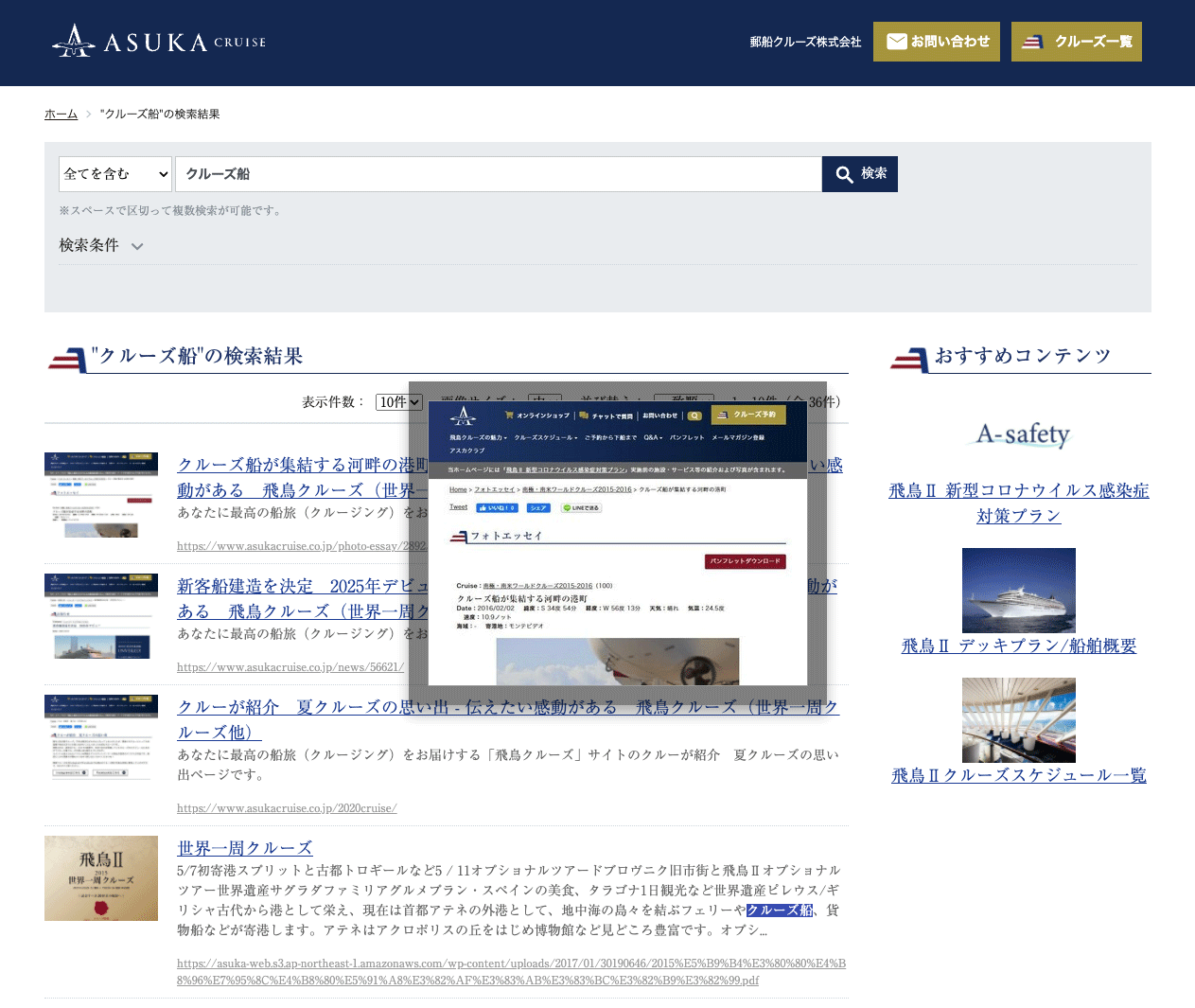Open 飛鳥II 新型コロナウイルス感染症対策プラン link

[1019, 504]
